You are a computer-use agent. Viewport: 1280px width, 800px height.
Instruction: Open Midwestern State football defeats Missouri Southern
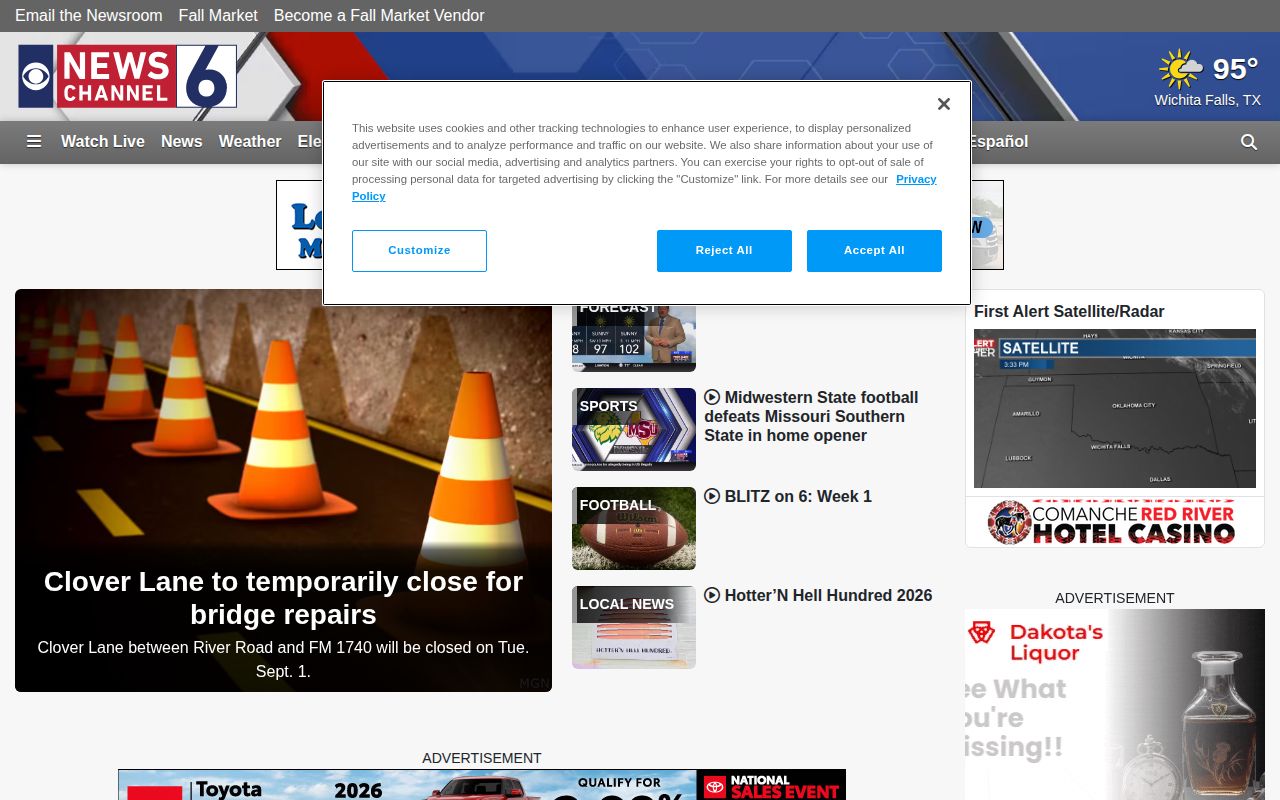811,416
